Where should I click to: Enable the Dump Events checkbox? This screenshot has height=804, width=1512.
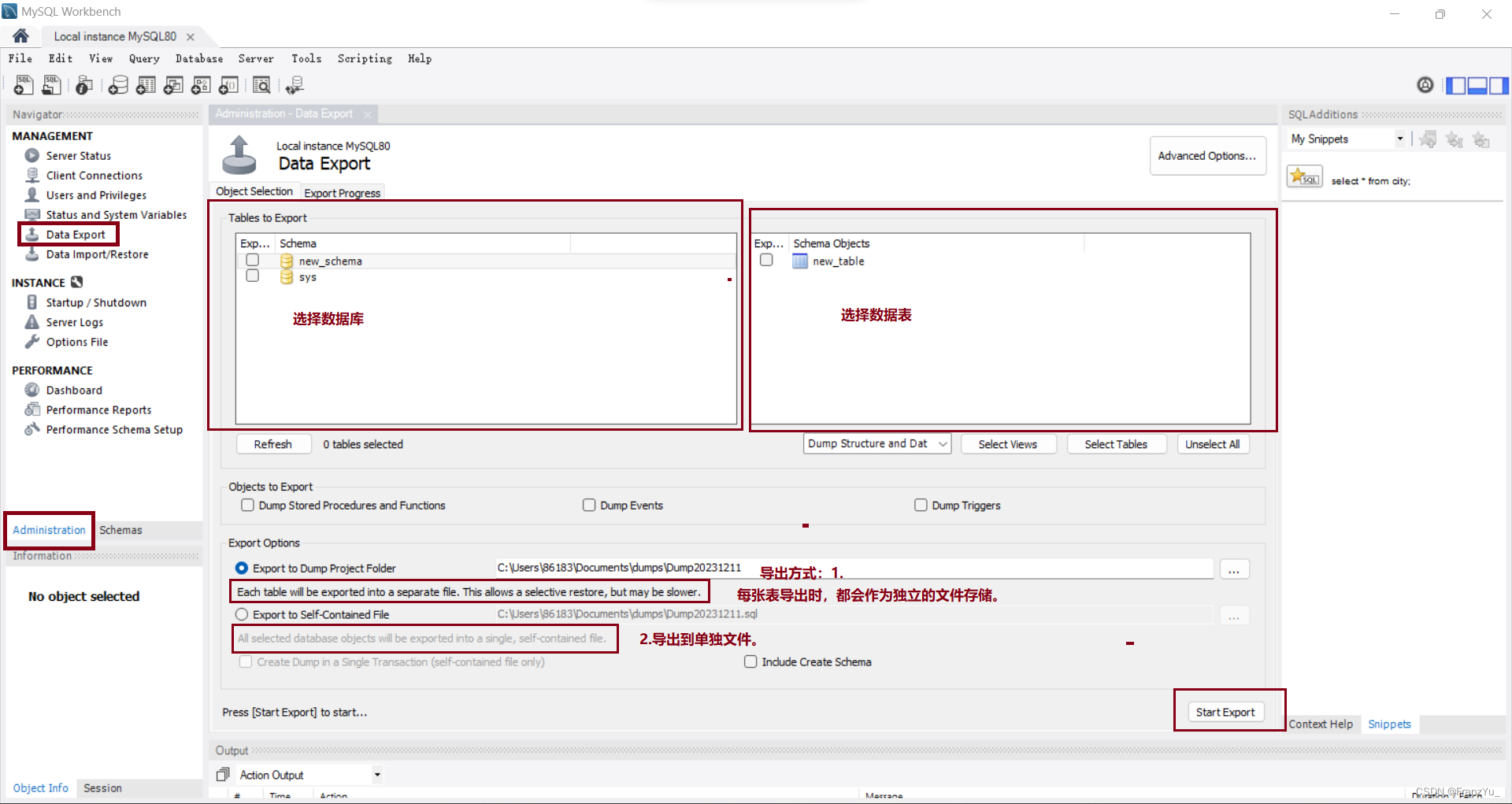tap(589, 505)
